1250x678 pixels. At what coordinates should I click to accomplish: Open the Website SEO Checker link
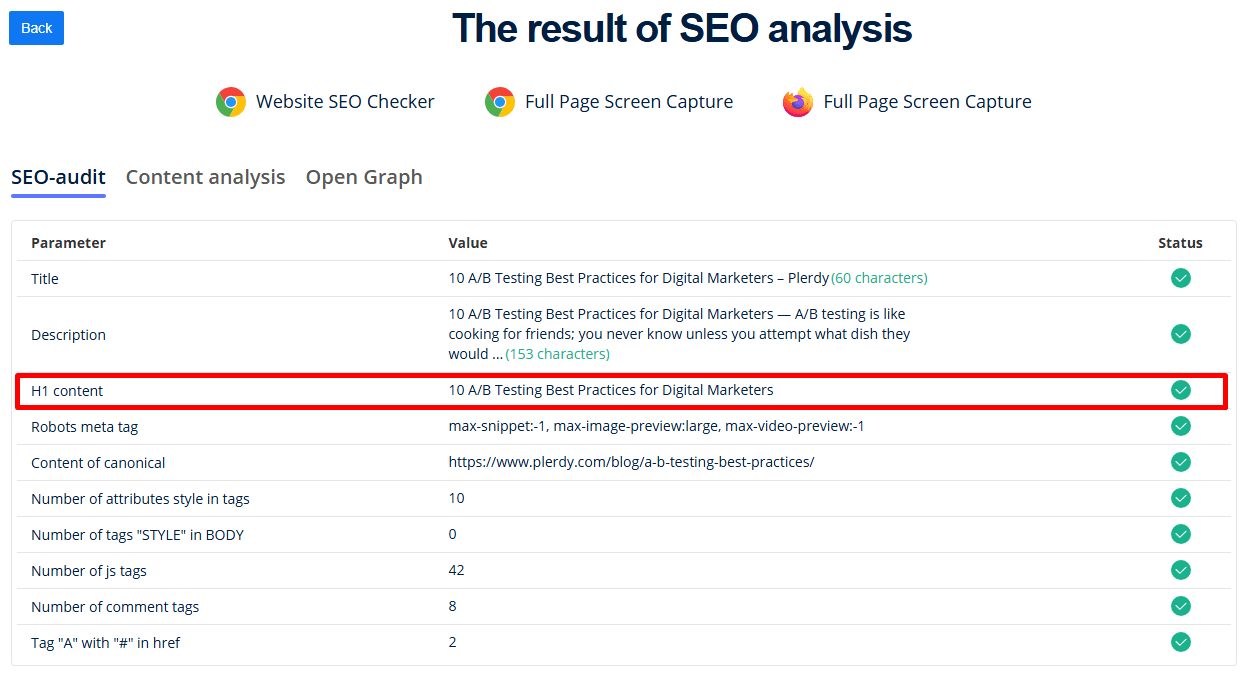pyautogui.click(x=345, y=102)
